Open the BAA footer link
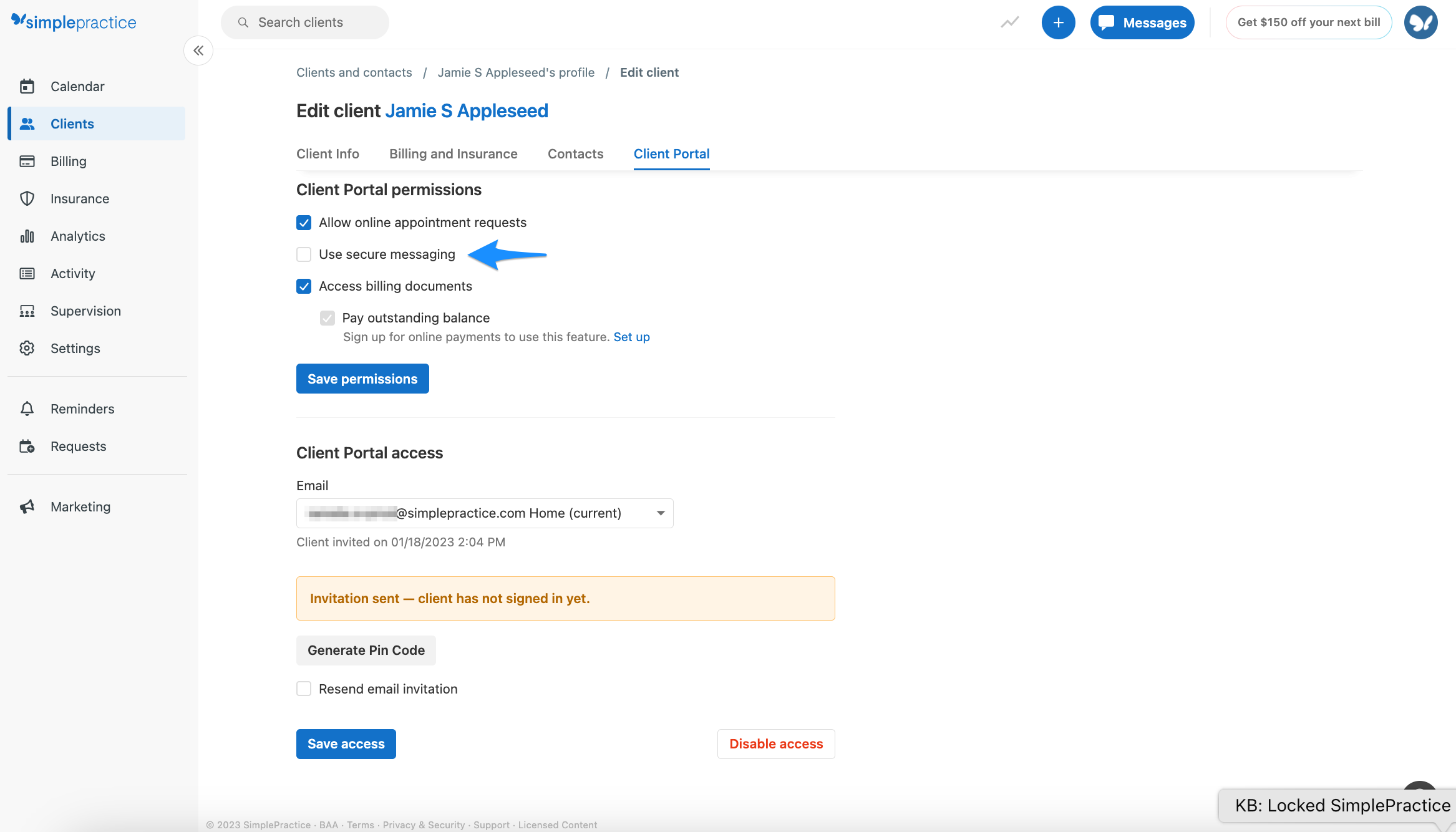The width and height of the screenshot is (1456, 832). 329,825
